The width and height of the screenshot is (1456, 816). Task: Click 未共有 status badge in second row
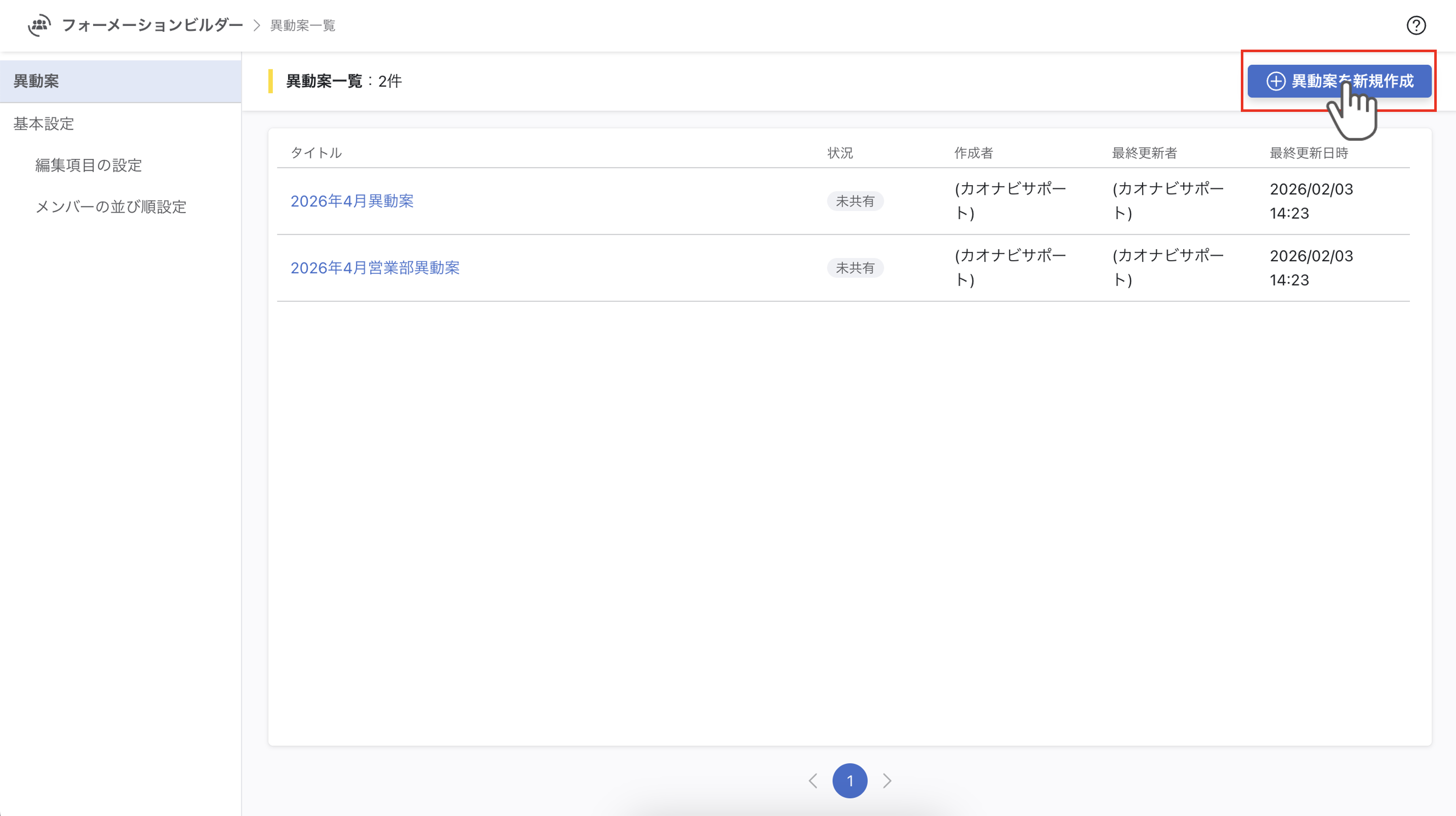click(x=855, y=268)
